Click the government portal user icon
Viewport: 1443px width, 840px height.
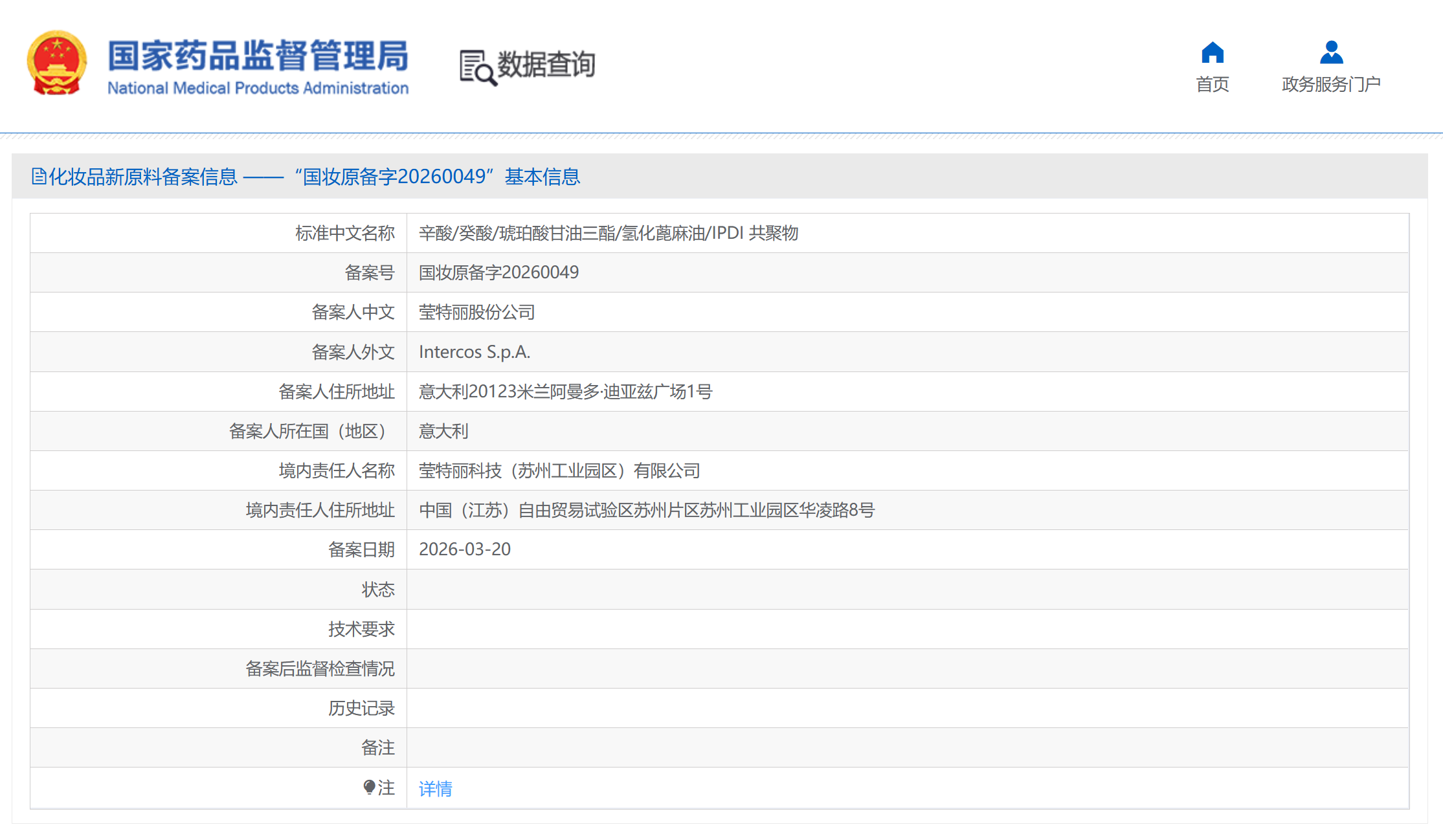(1331, 52)
